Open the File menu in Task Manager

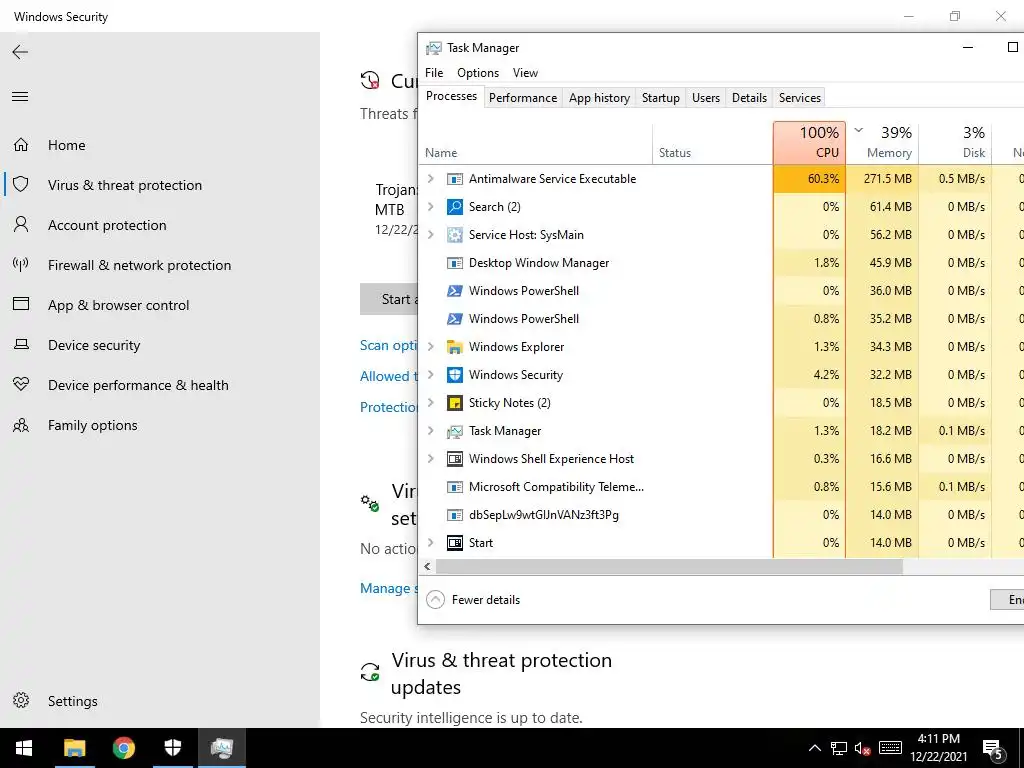(x=434, y=72)
